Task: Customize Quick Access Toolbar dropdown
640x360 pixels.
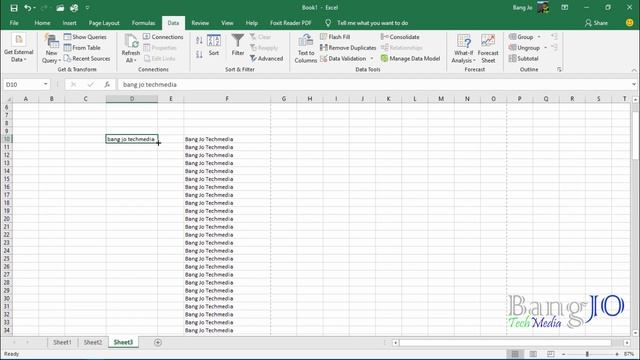Action: [x=87, y=8]
